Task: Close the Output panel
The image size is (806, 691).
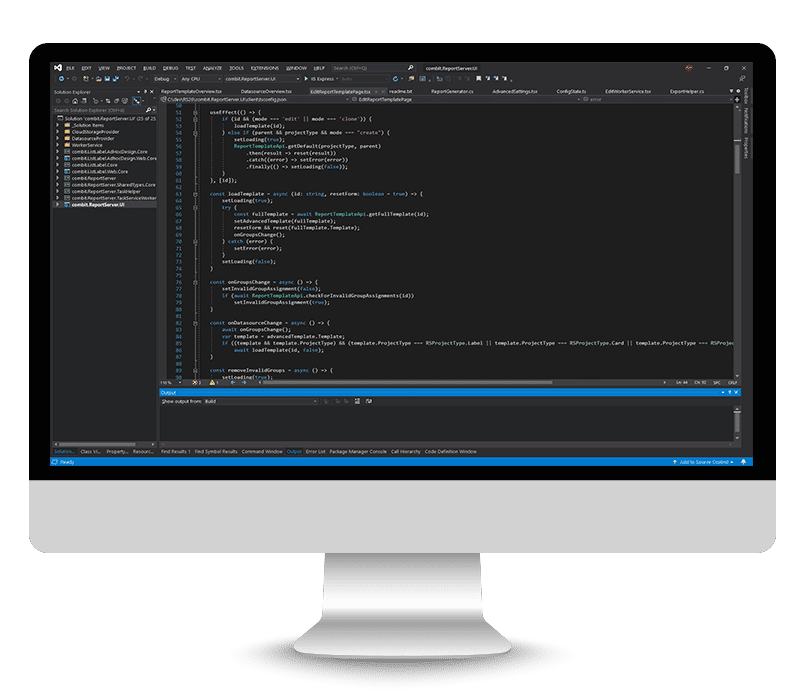Action: (x=736, y=393)
